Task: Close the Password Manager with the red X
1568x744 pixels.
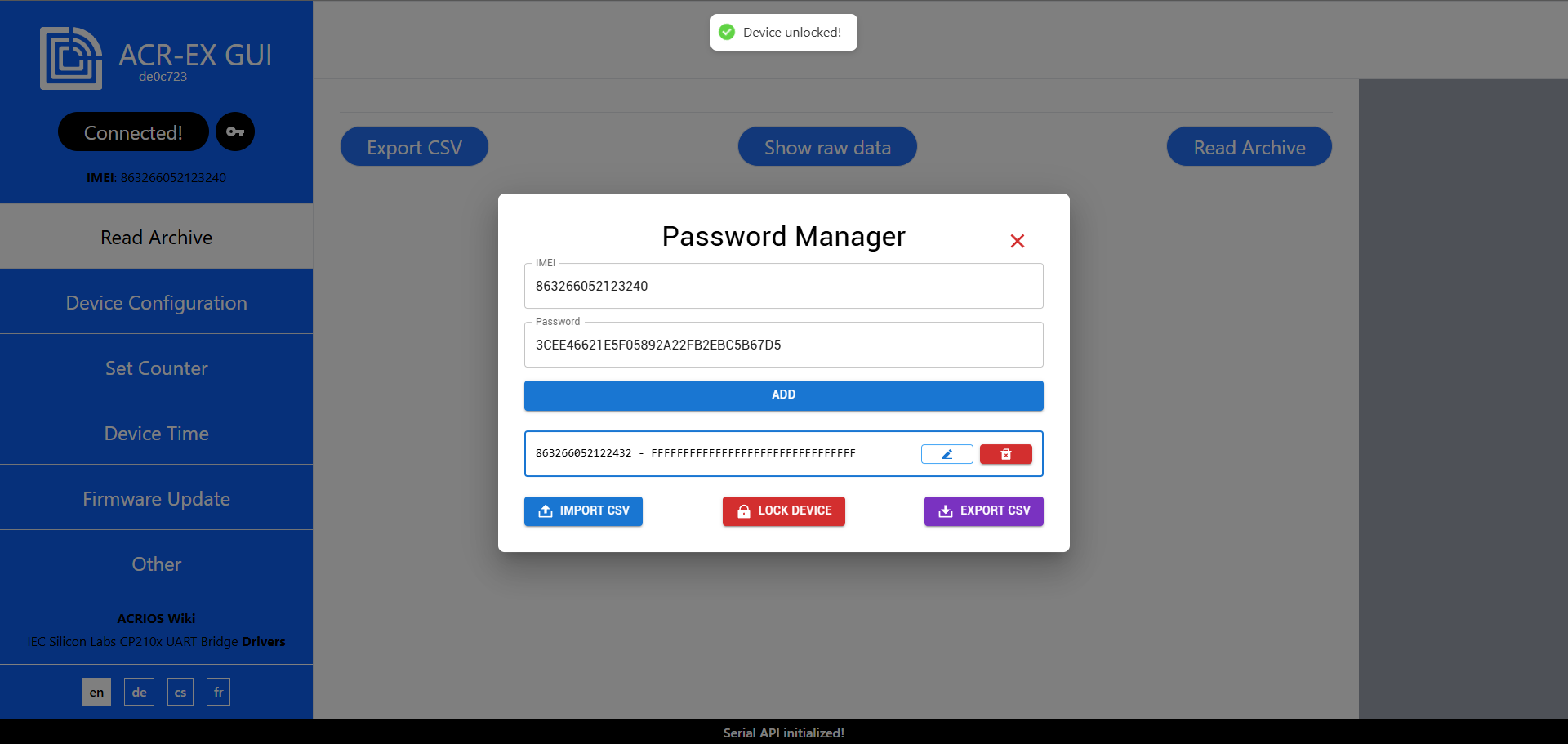Action: coord(1017,241)
